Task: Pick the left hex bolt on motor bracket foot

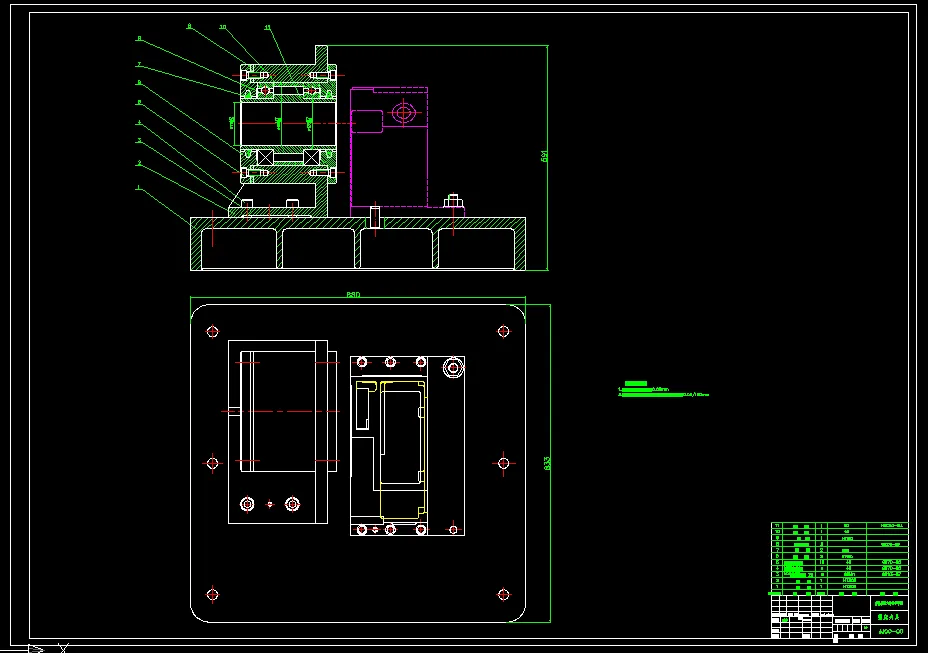Action: [247, 504]
